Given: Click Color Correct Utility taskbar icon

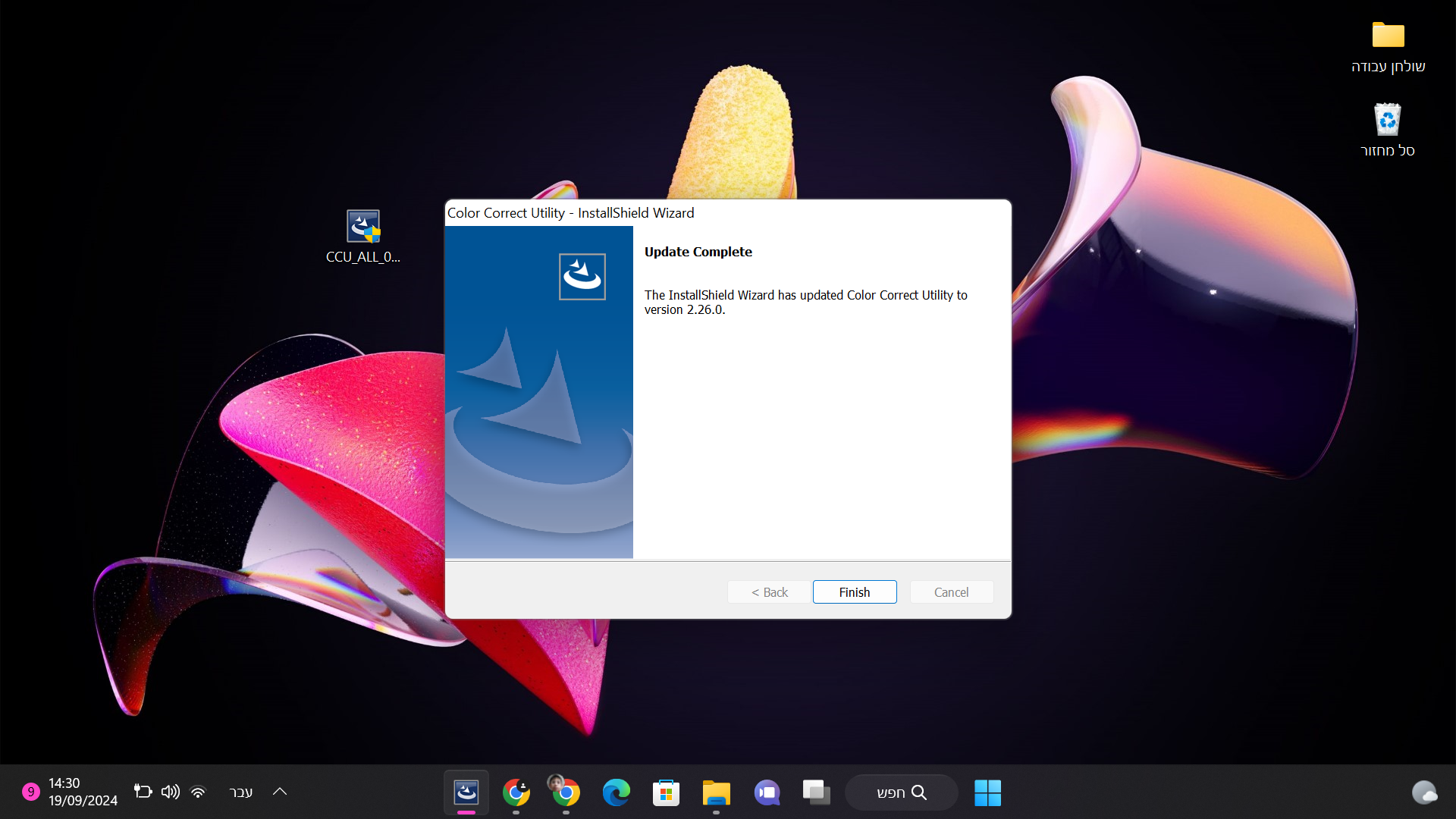Looking at the screenshot, I should 466,792.
